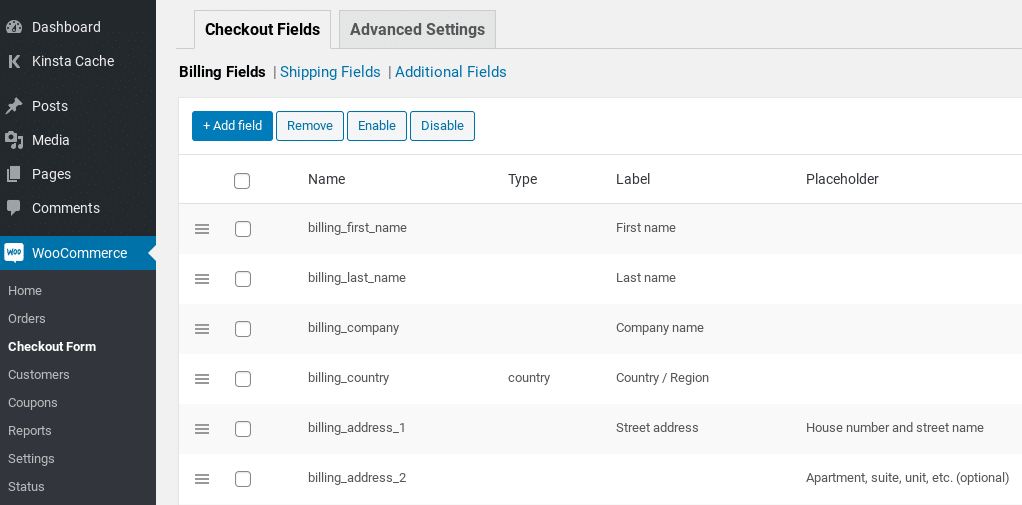
Task: Click the Kinsta Cache K icon
Action: click(x=14, y=61)
